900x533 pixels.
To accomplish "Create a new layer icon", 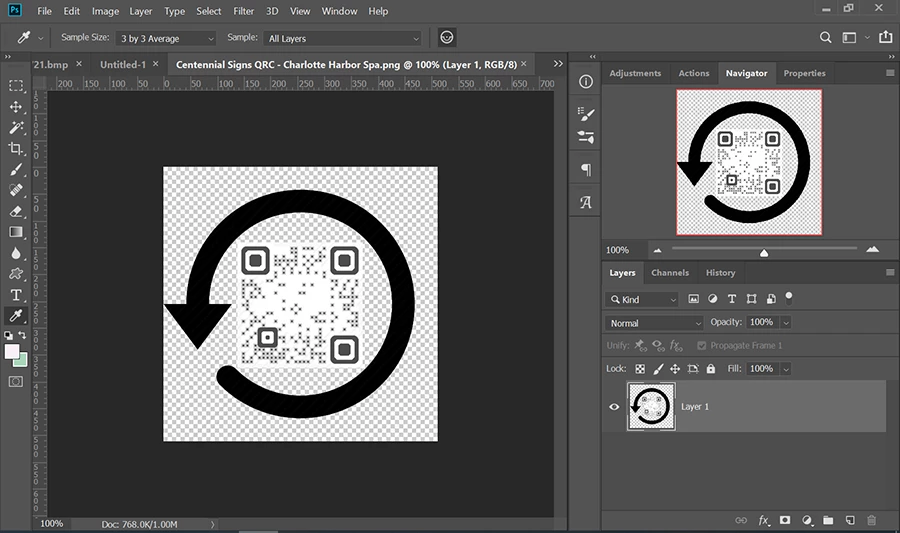I will [850, 520].
